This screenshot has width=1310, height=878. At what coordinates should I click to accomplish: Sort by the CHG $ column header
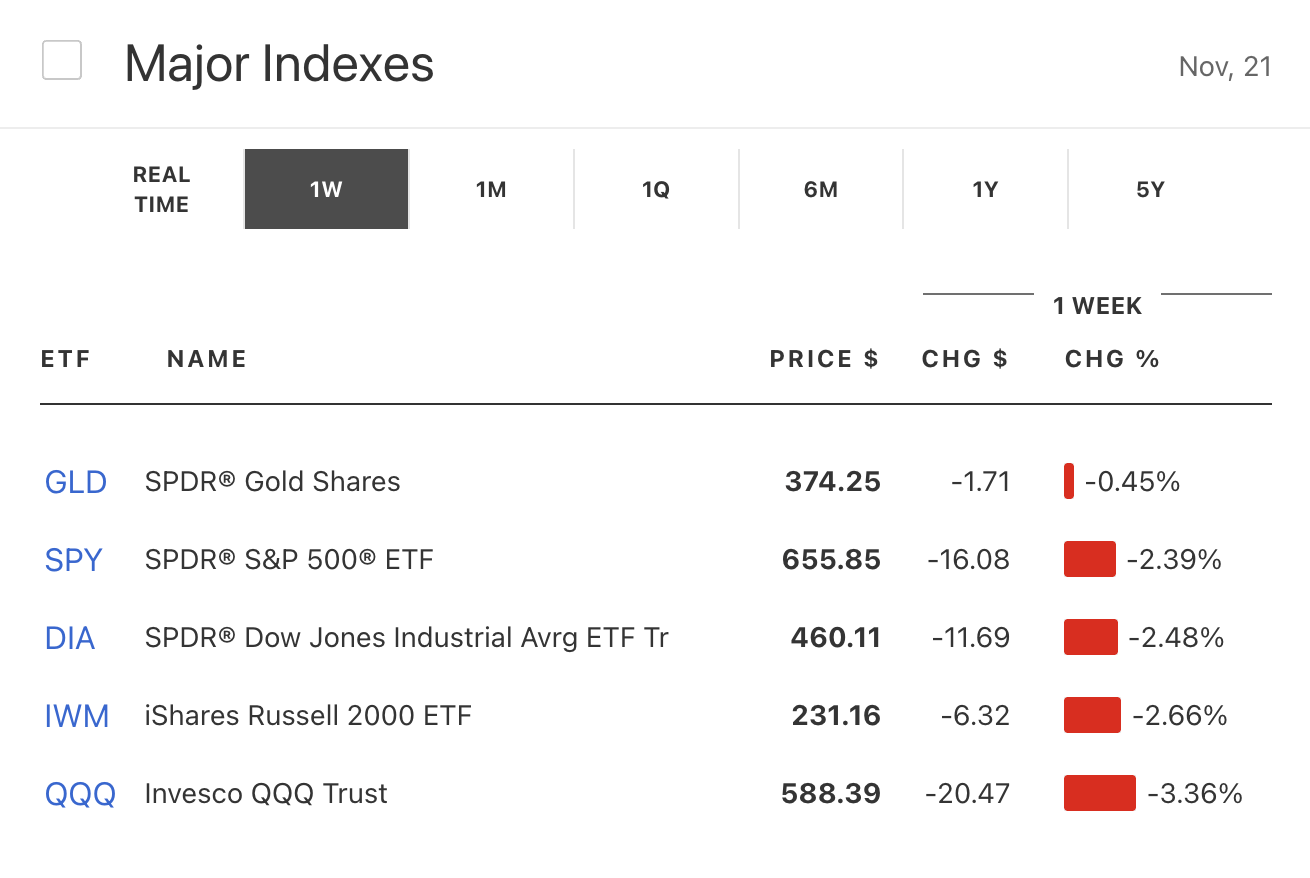[965, 359]
